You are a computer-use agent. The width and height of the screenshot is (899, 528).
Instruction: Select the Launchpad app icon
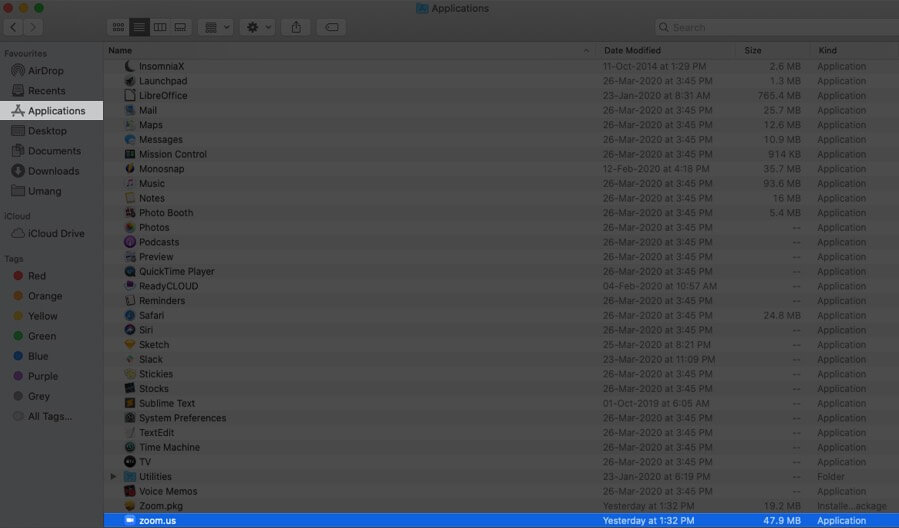pos(130,81)
